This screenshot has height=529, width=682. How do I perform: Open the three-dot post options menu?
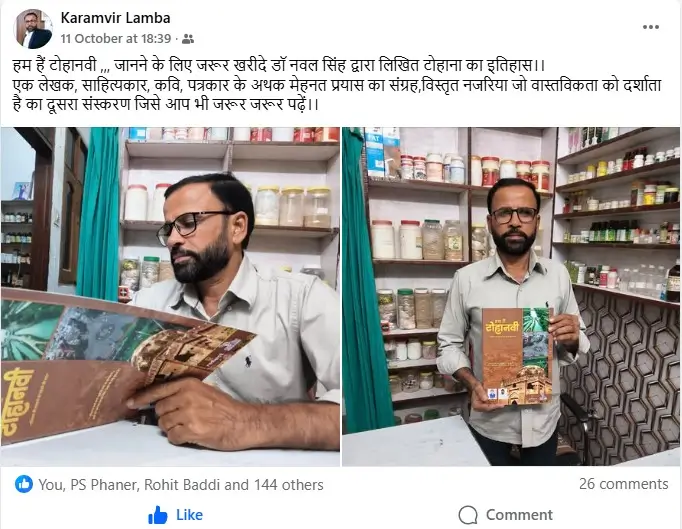(651, 27)
